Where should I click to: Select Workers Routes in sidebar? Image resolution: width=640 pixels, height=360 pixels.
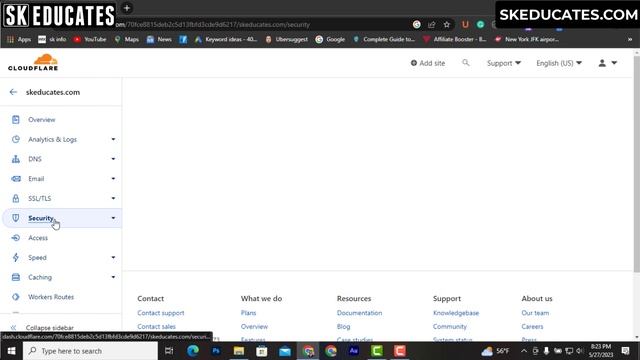pos(51,297)
